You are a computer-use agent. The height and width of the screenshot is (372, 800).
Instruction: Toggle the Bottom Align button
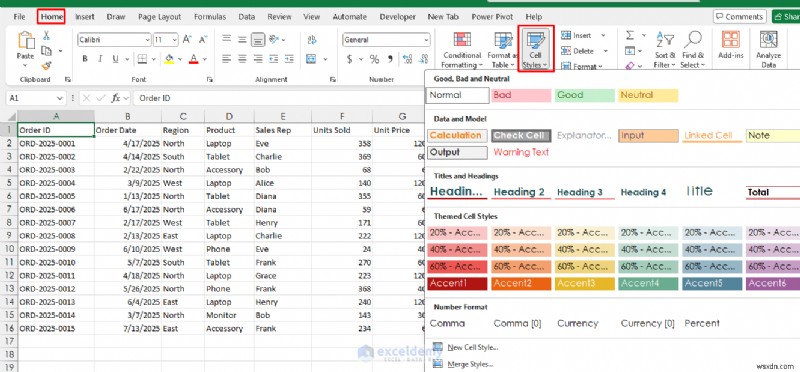click(258, 39)
